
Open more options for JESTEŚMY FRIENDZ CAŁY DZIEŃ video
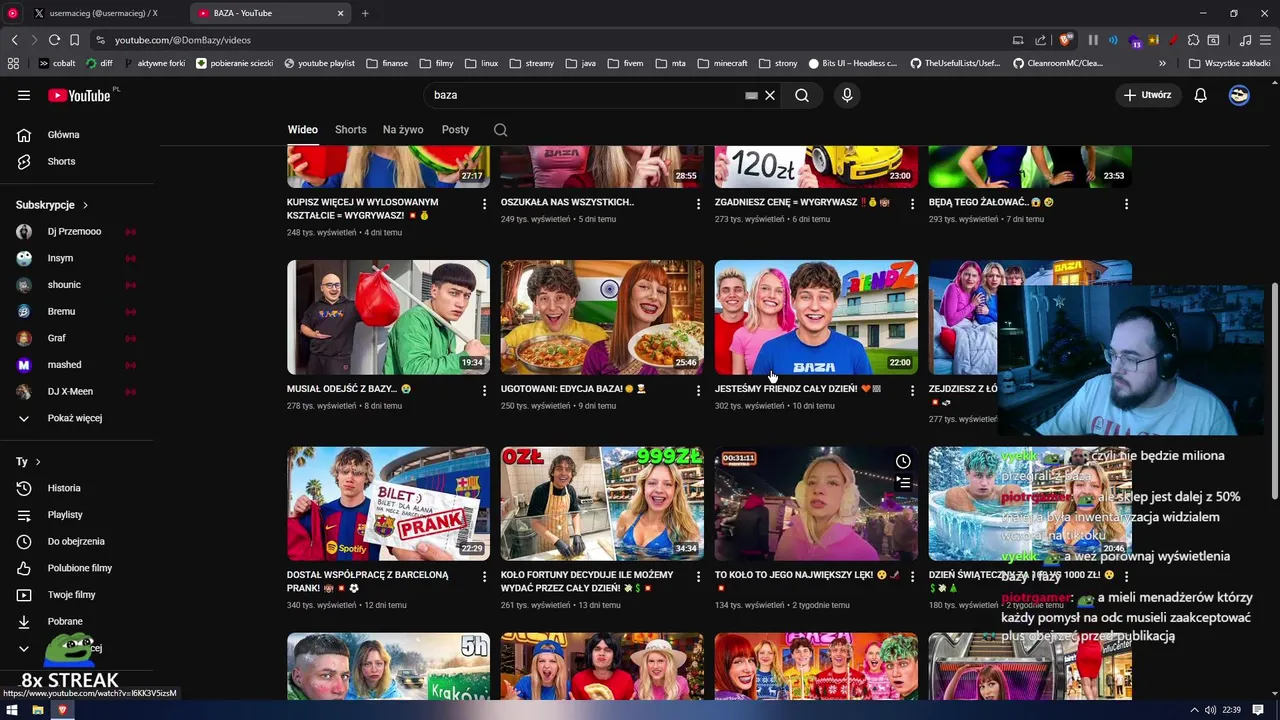coord(912,390)
